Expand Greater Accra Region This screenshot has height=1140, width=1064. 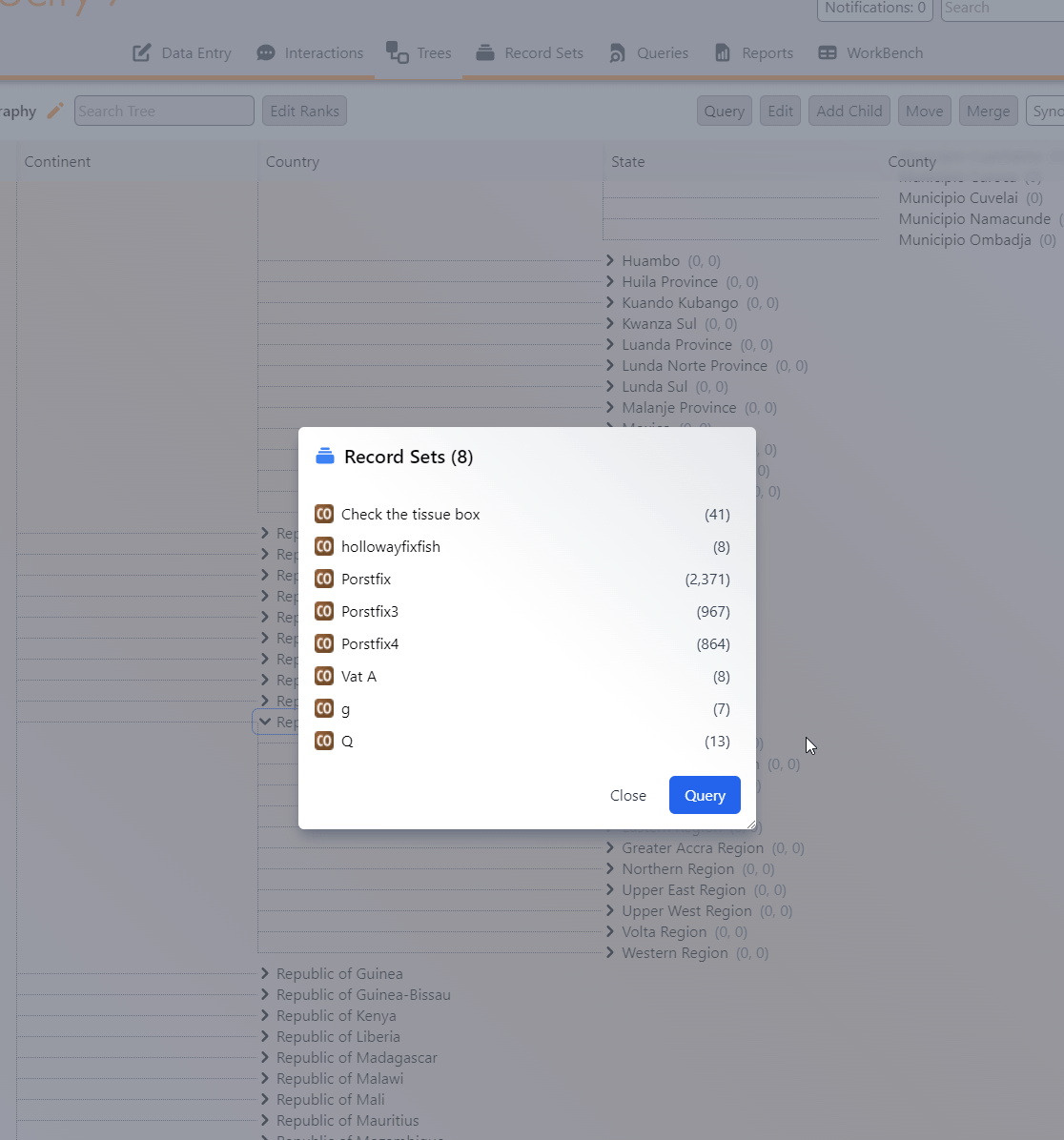610,847
